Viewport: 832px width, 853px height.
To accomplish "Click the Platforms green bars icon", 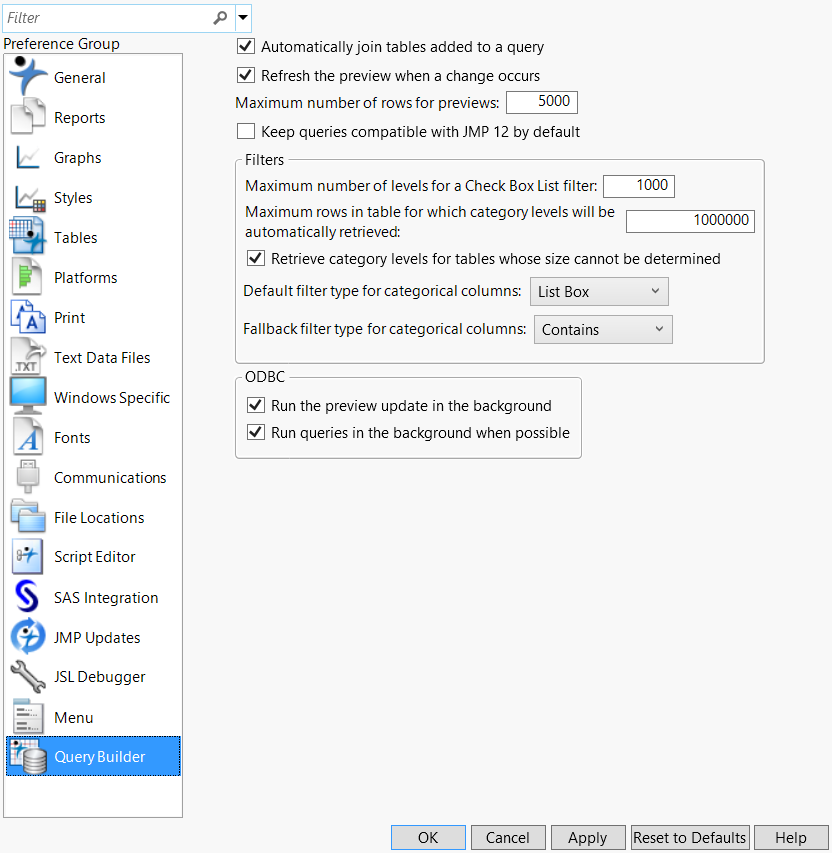I will pyautogui.click(x=27, y=276).
